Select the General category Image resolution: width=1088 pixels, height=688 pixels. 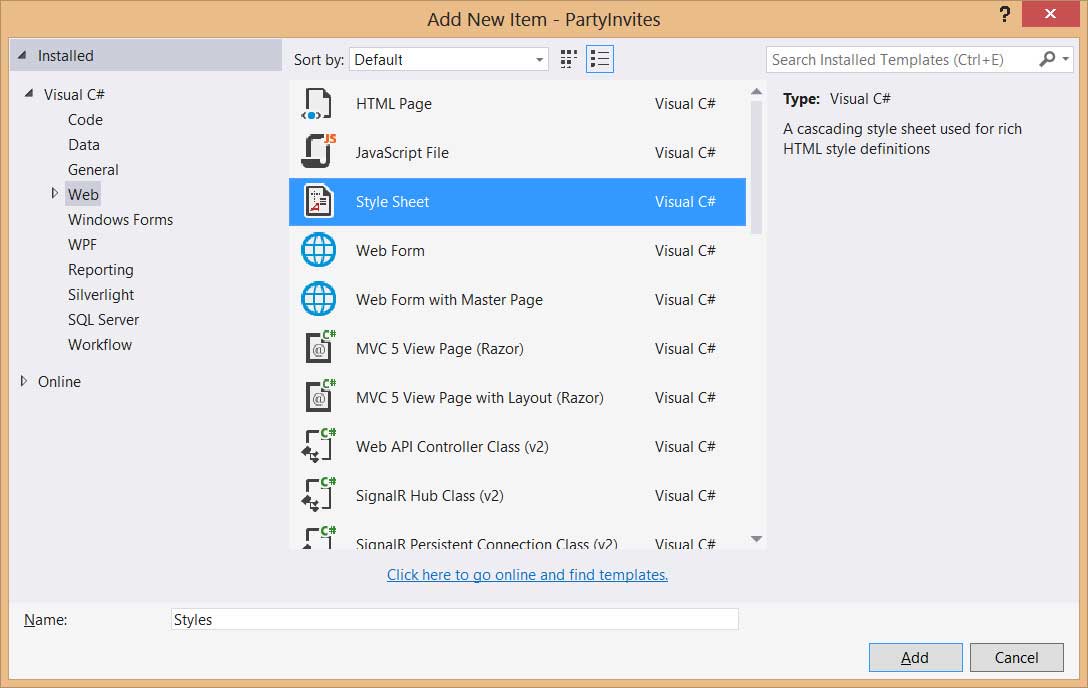click(x=93, y=169)
